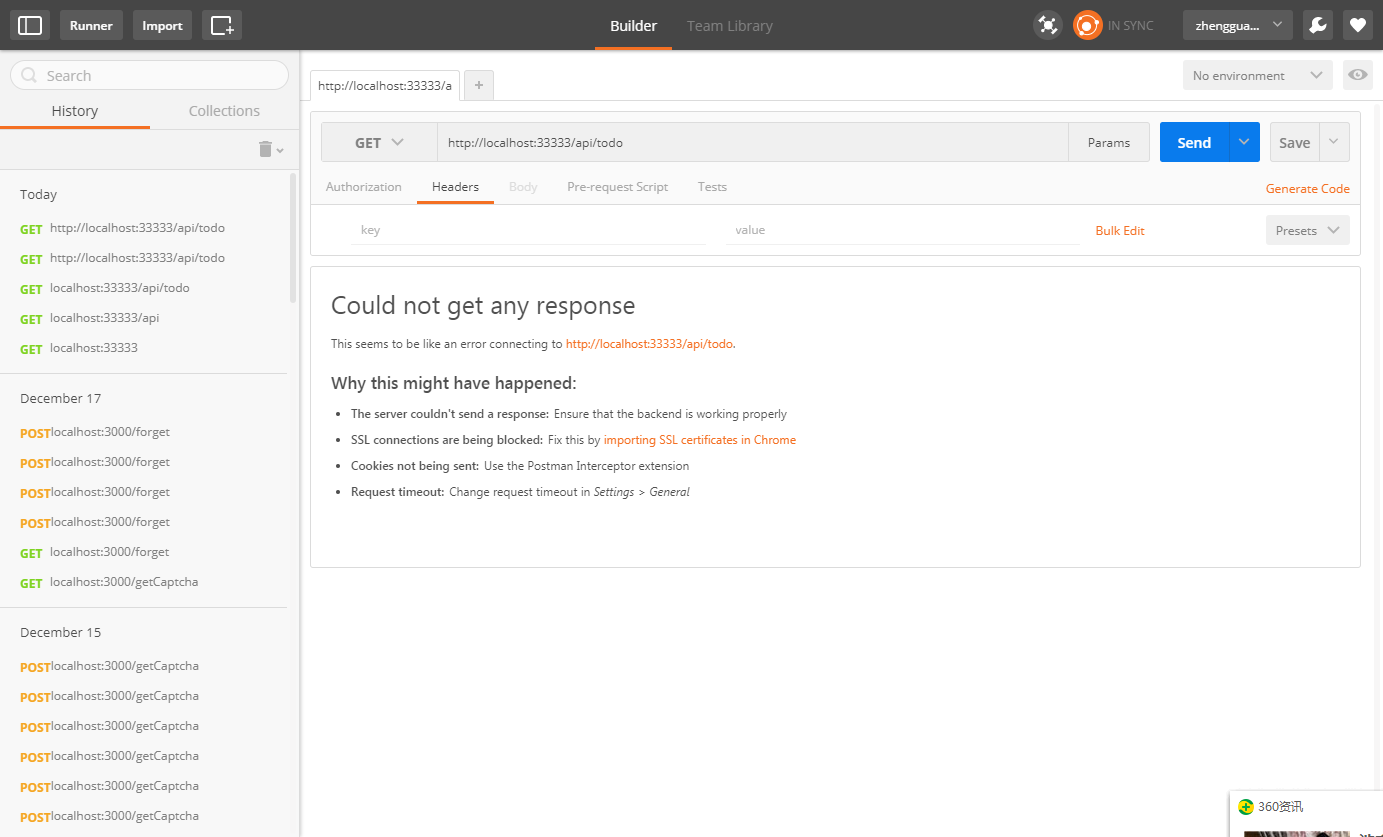The image size is (1383, 837).
Task: Send the request
Action: pos(1194,142)
